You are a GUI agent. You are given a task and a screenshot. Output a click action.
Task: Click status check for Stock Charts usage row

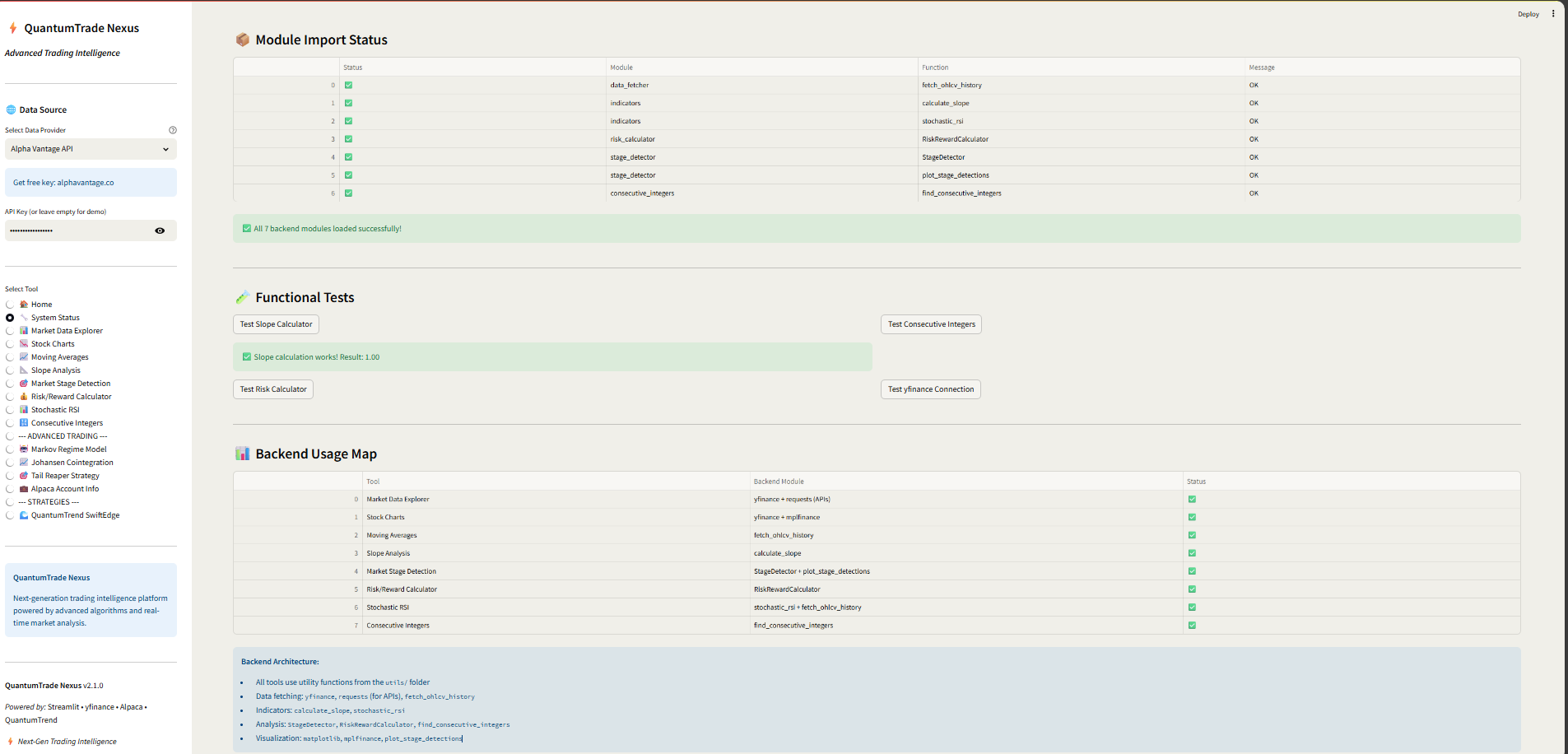(1192, 517)
